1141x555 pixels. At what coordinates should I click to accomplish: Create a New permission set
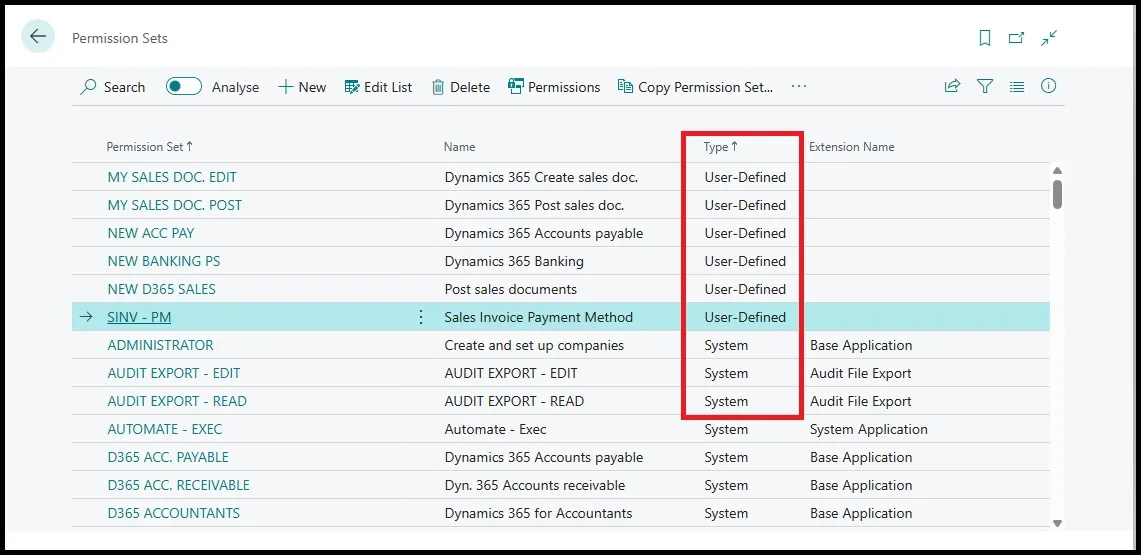[x=302, y=87]
